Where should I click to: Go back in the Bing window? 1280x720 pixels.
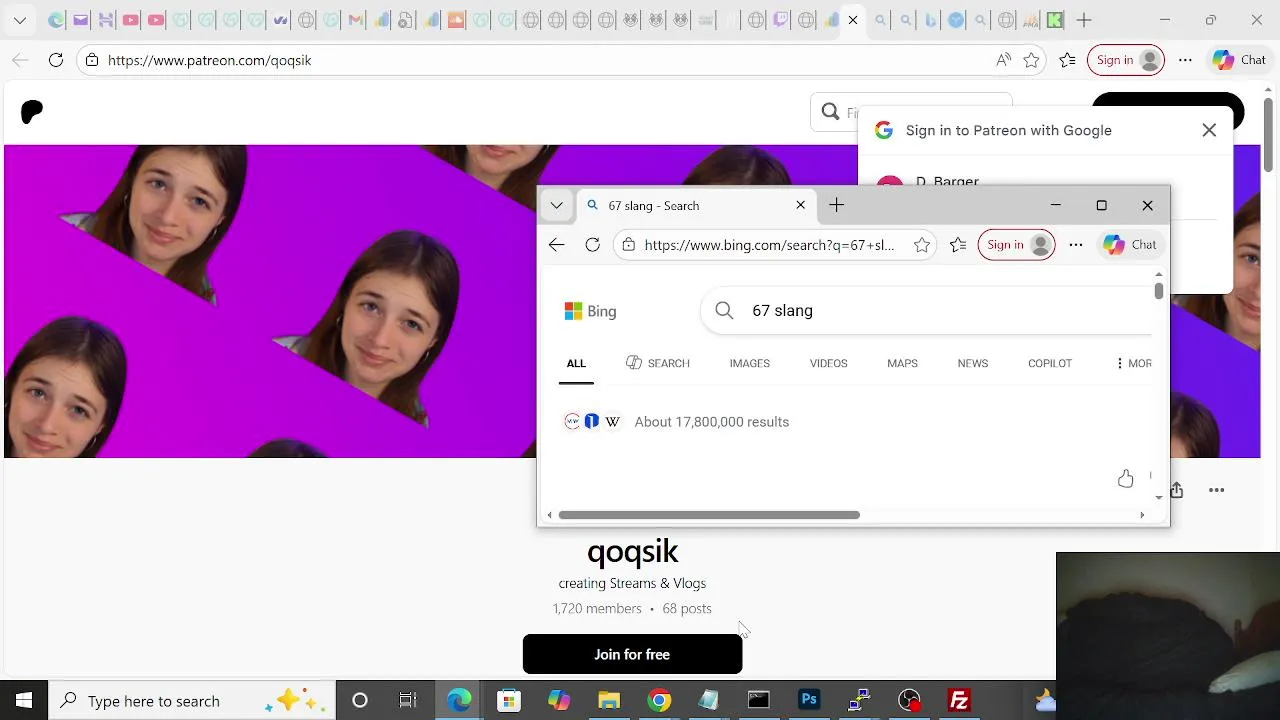pos(556,245)
